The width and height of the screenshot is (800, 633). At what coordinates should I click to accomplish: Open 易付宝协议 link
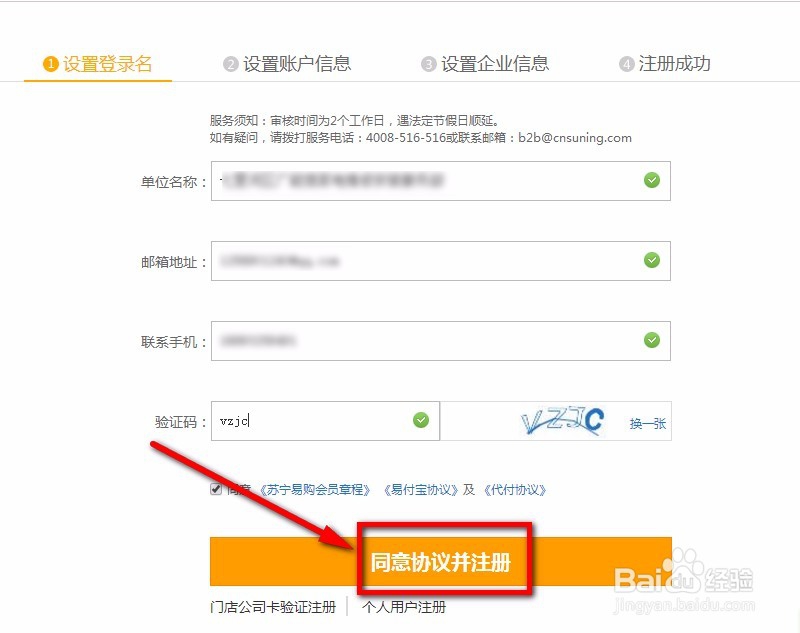pyautogui.click(x=421, y=490)
